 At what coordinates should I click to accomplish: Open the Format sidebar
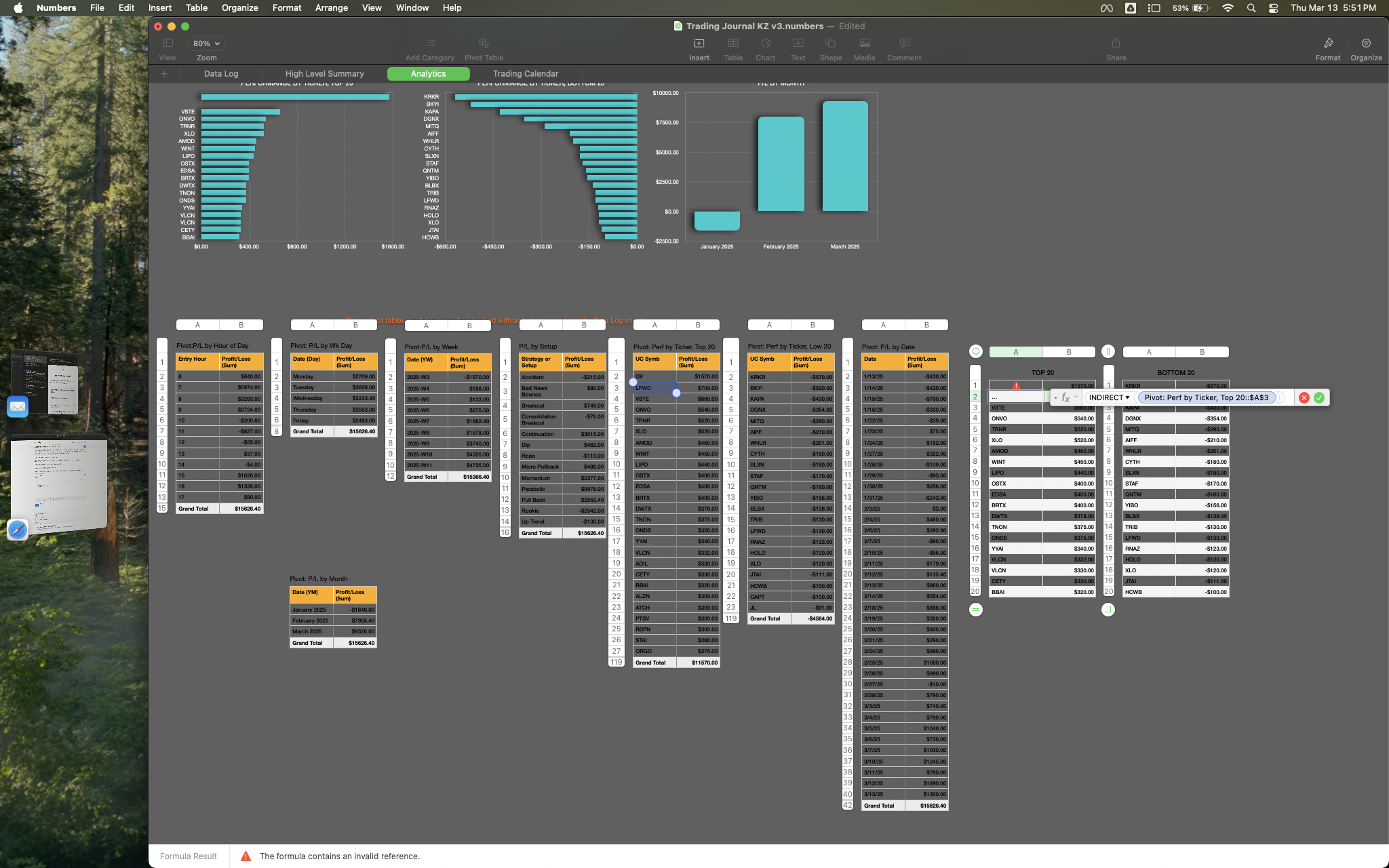pyautogui.click(x=1327, y=43)
